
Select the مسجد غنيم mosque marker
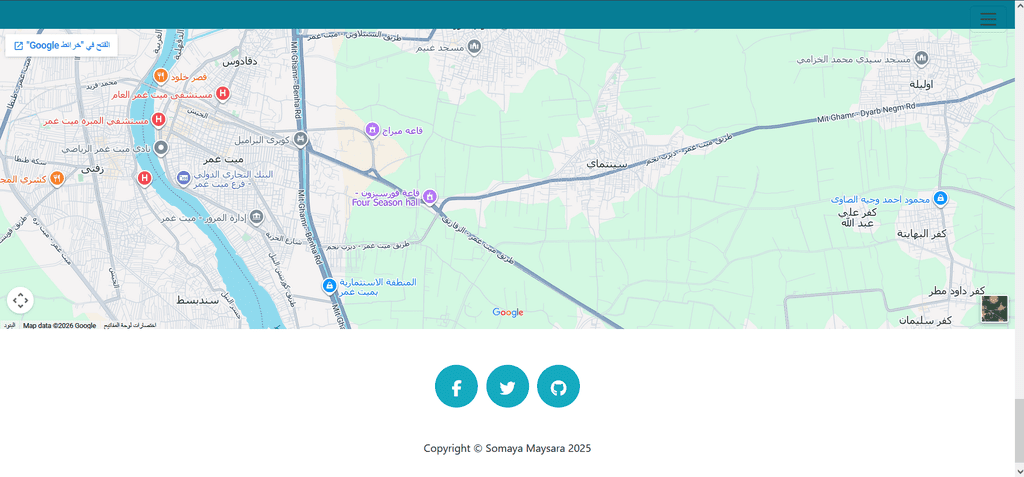[x=475, y=47]
